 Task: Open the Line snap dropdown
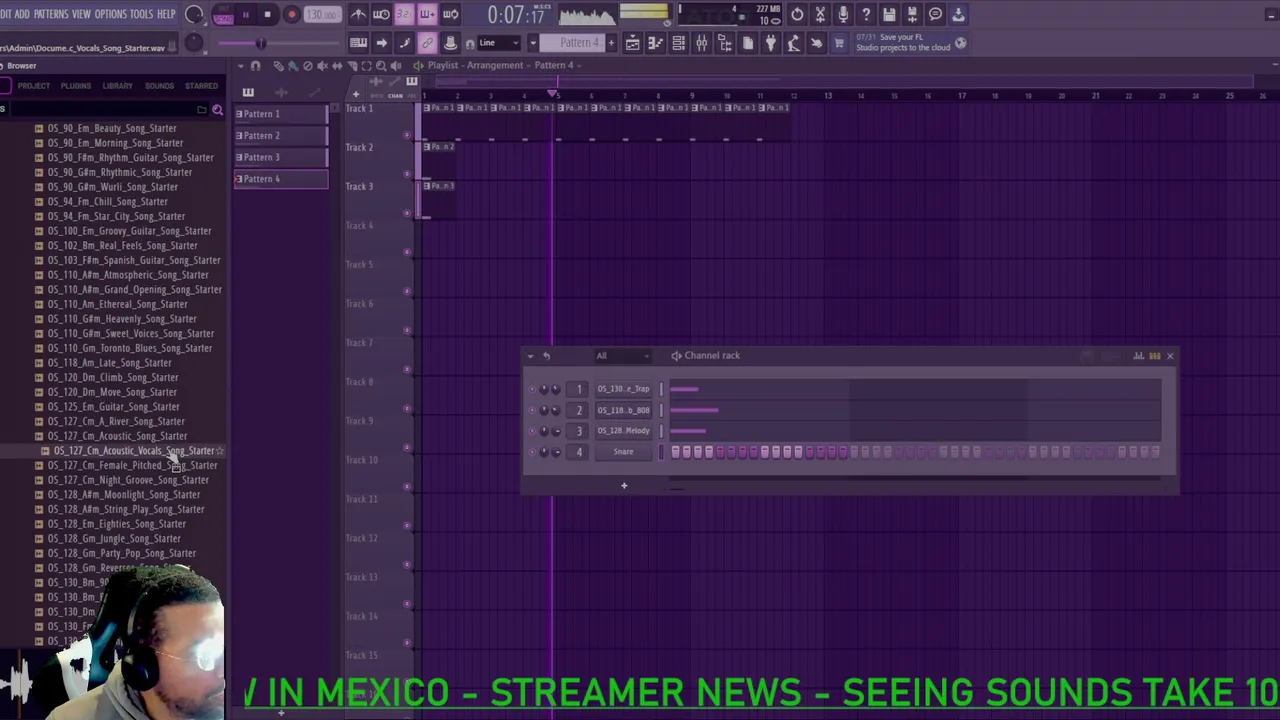click(501, 43)
